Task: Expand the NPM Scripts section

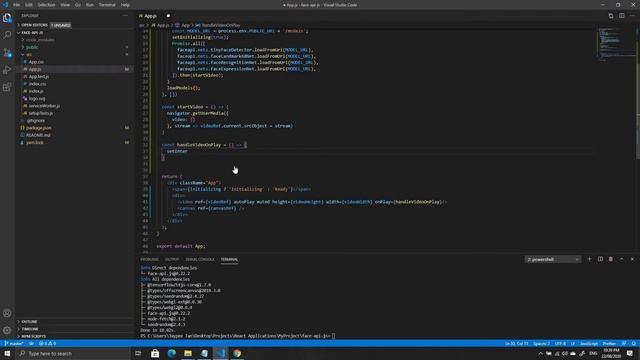Action: [x=33, y=336]
